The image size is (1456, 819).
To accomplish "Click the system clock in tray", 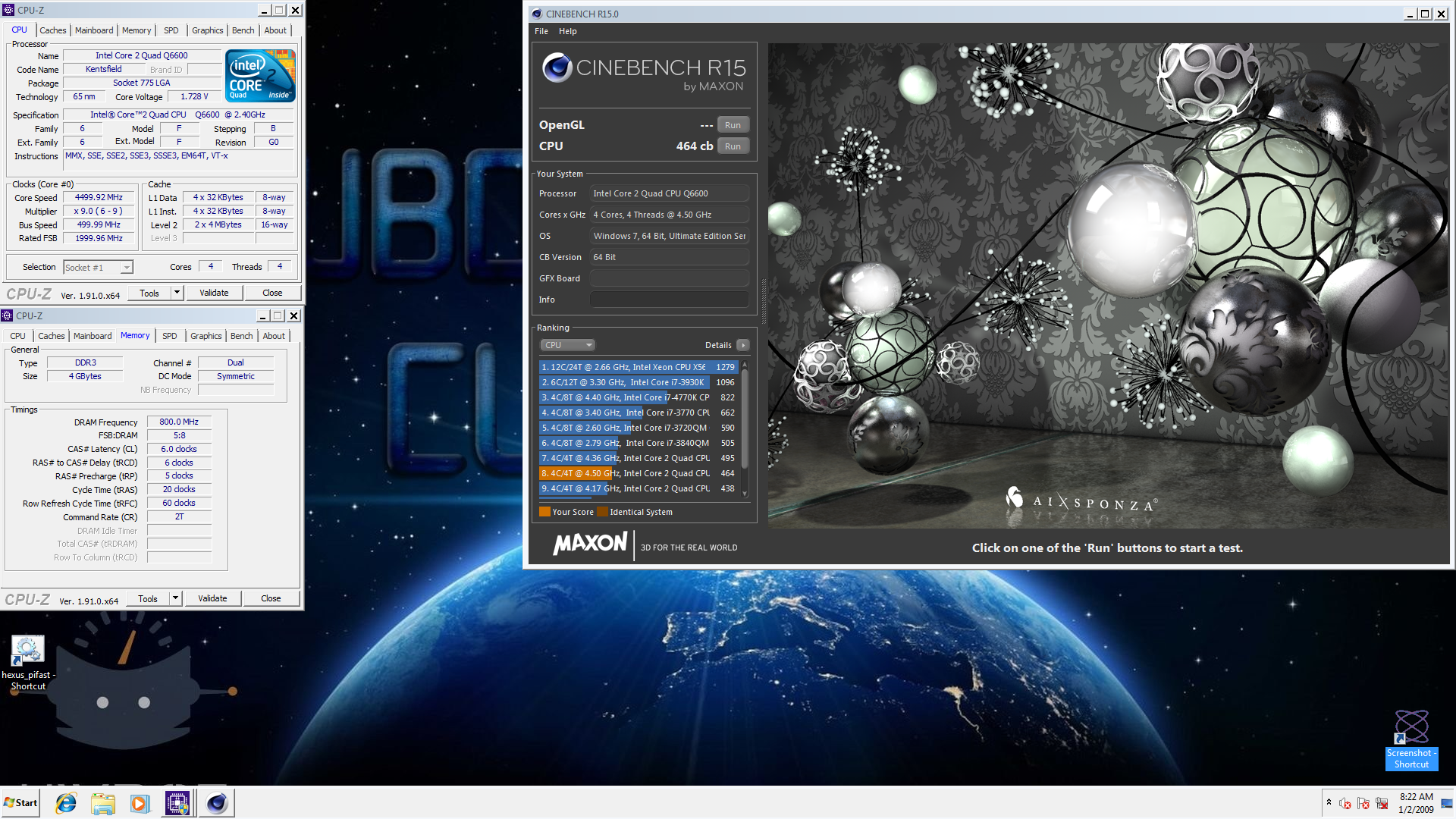I will [x=1416, y=803].
